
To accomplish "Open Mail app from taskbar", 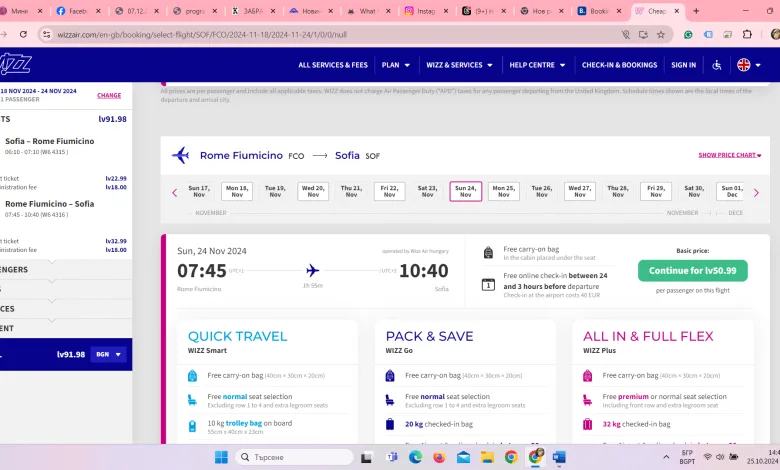I will coord(463,457).
